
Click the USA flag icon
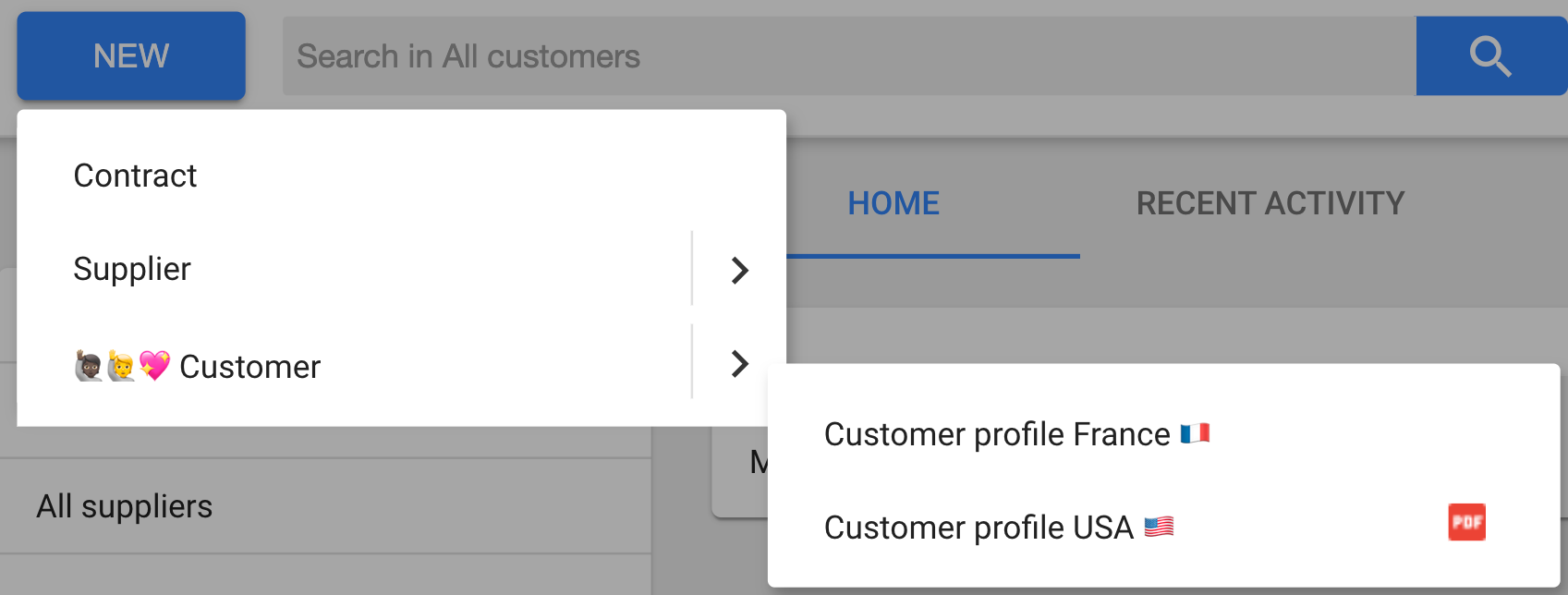[1159, 527]
